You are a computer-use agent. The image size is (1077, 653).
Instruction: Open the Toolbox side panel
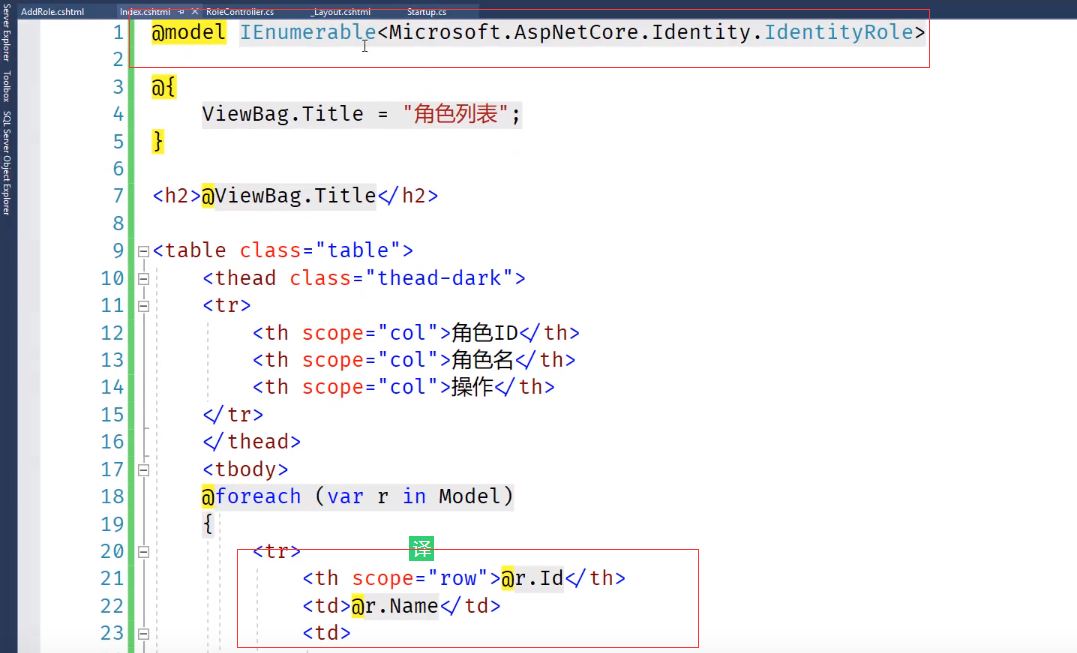coord(6,86)
